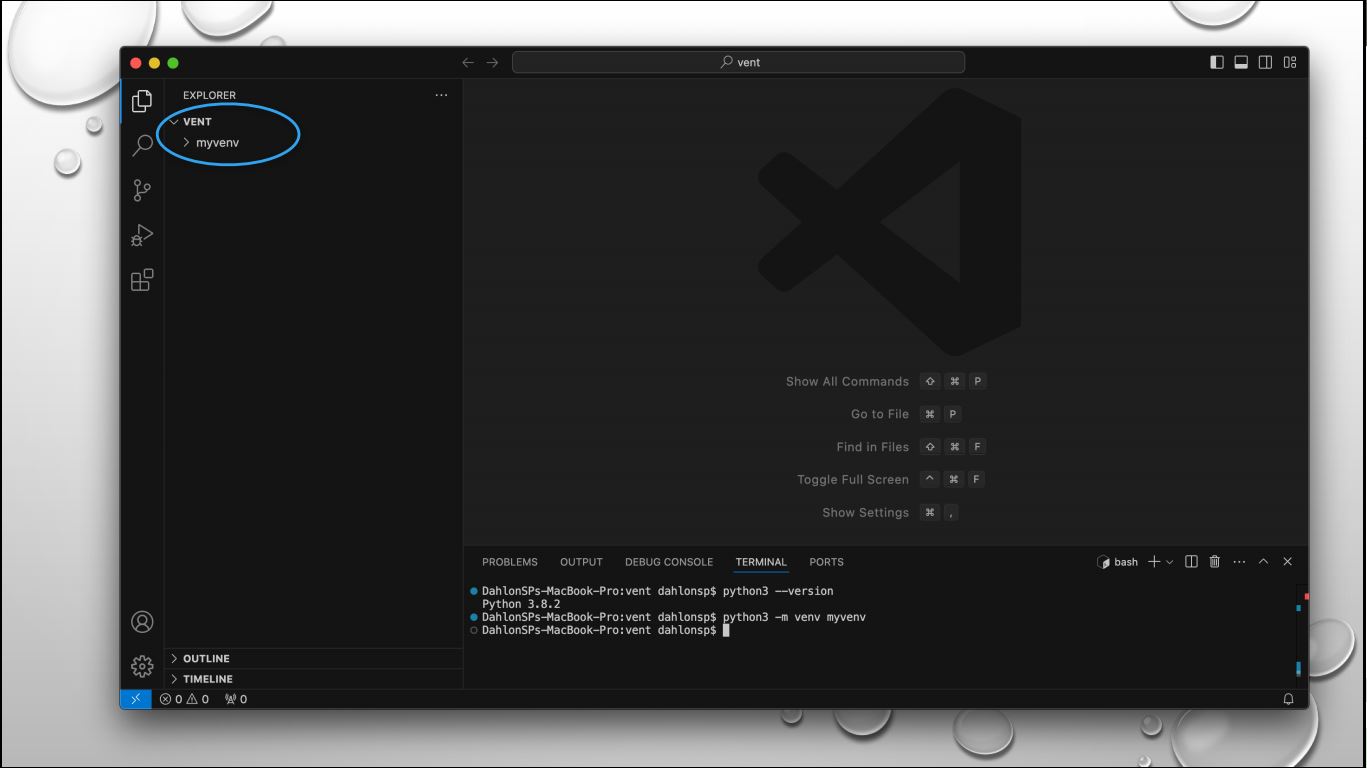Image resolution: width=1367 pixels, height=768 pixels.
Task: Open the Extensions view
Action: click(x=142, y=280)
